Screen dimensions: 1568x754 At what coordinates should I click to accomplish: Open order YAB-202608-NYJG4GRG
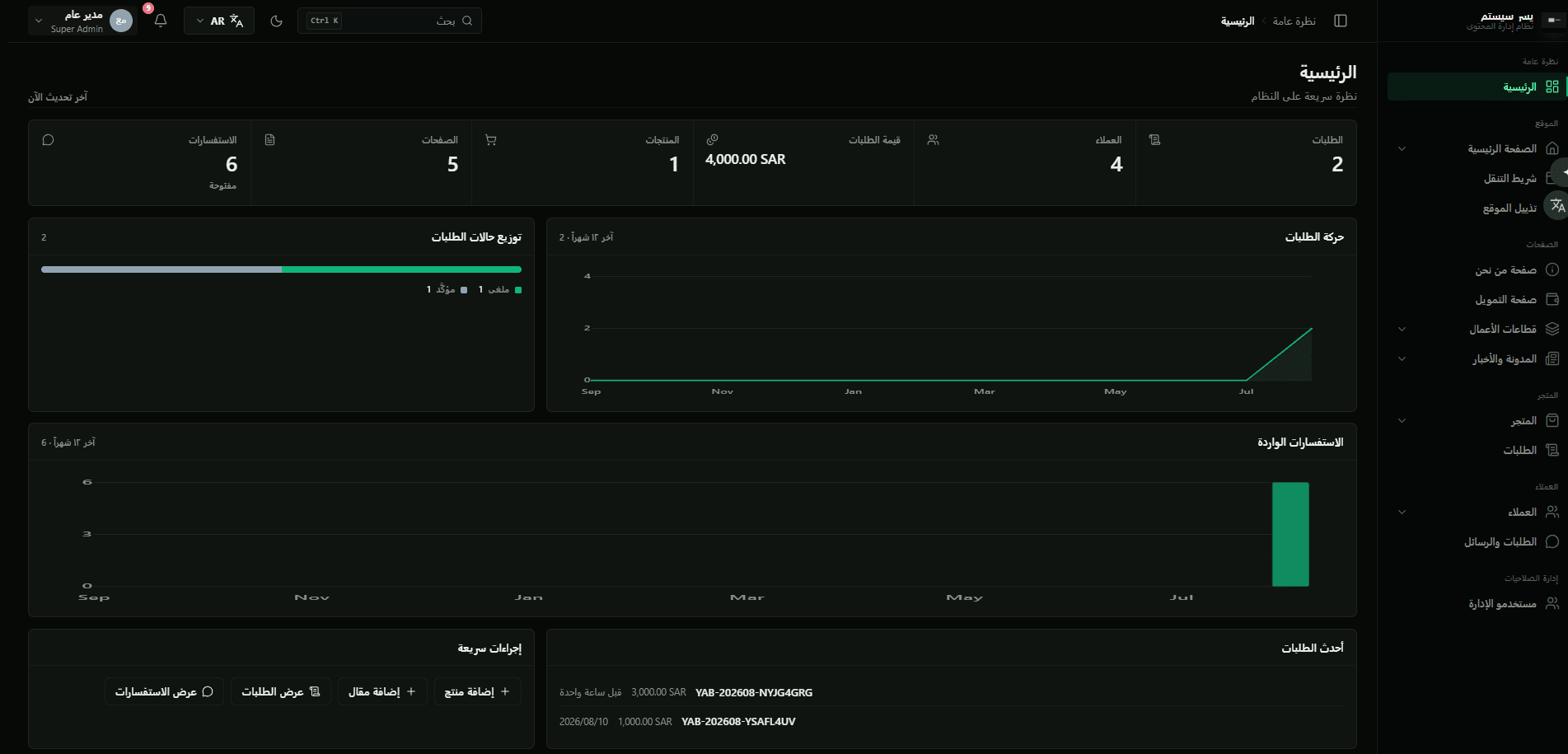(x=754, y=692)
